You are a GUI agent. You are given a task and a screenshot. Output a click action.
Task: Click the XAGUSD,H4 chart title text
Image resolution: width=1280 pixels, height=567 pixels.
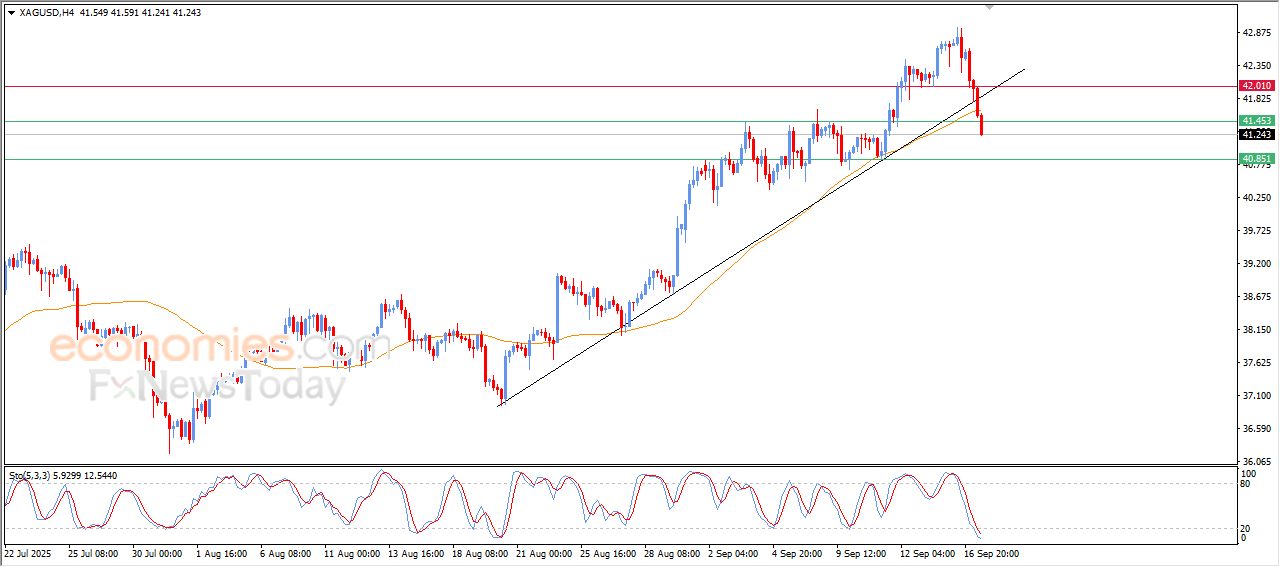coord(47,13)
